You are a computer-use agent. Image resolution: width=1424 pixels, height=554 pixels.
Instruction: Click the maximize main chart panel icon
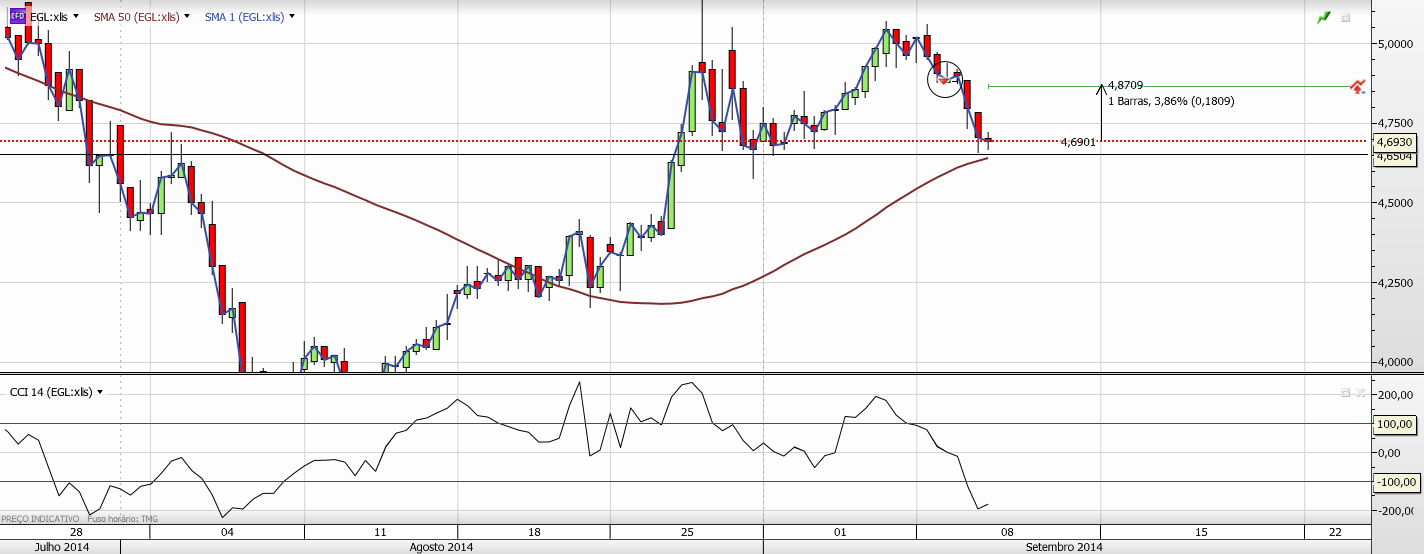pyautogui.click(x=1346, y=17)
